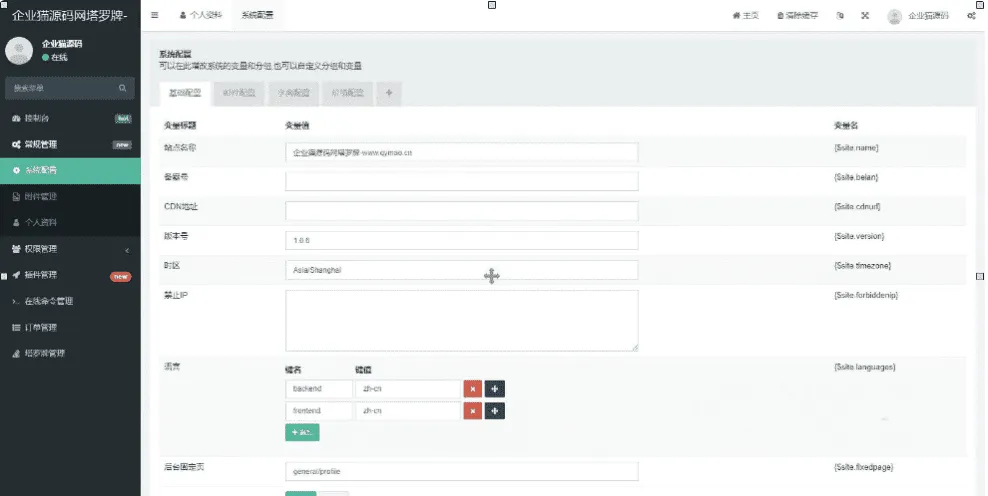
Task: Click the {$site.name} variable name text
Action: [x=856, y=148]
